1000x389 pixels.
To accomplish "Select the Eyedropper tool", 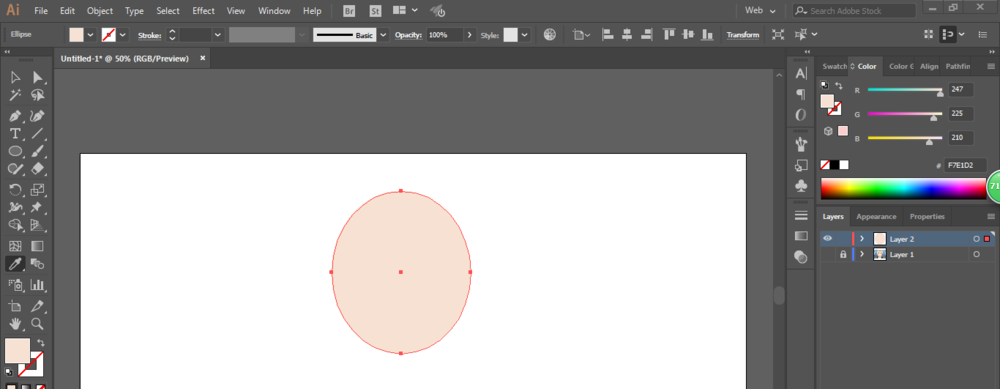I will pos(15,263).
